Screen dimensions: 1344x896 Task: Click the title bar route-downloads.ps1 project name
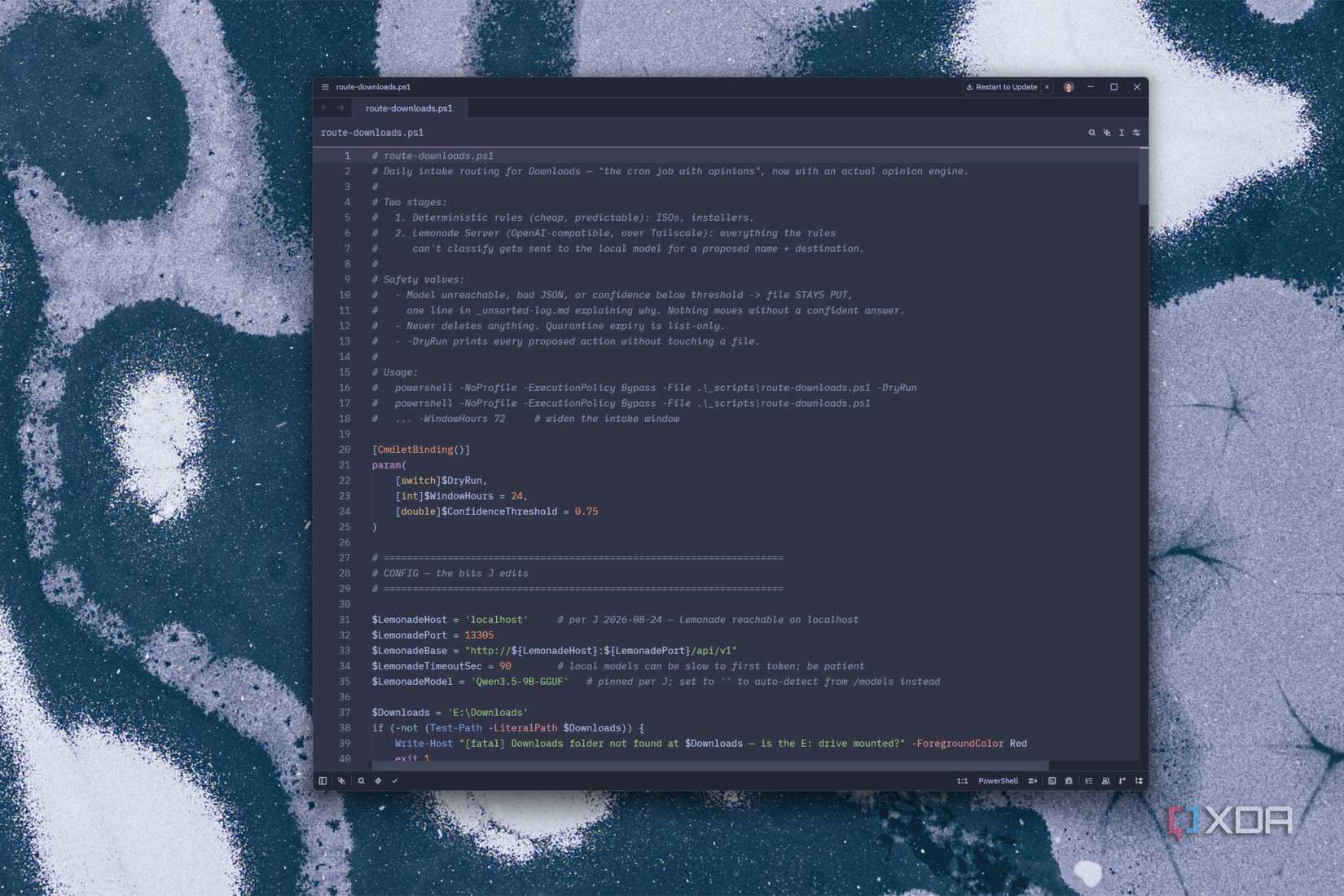[373, 87]
